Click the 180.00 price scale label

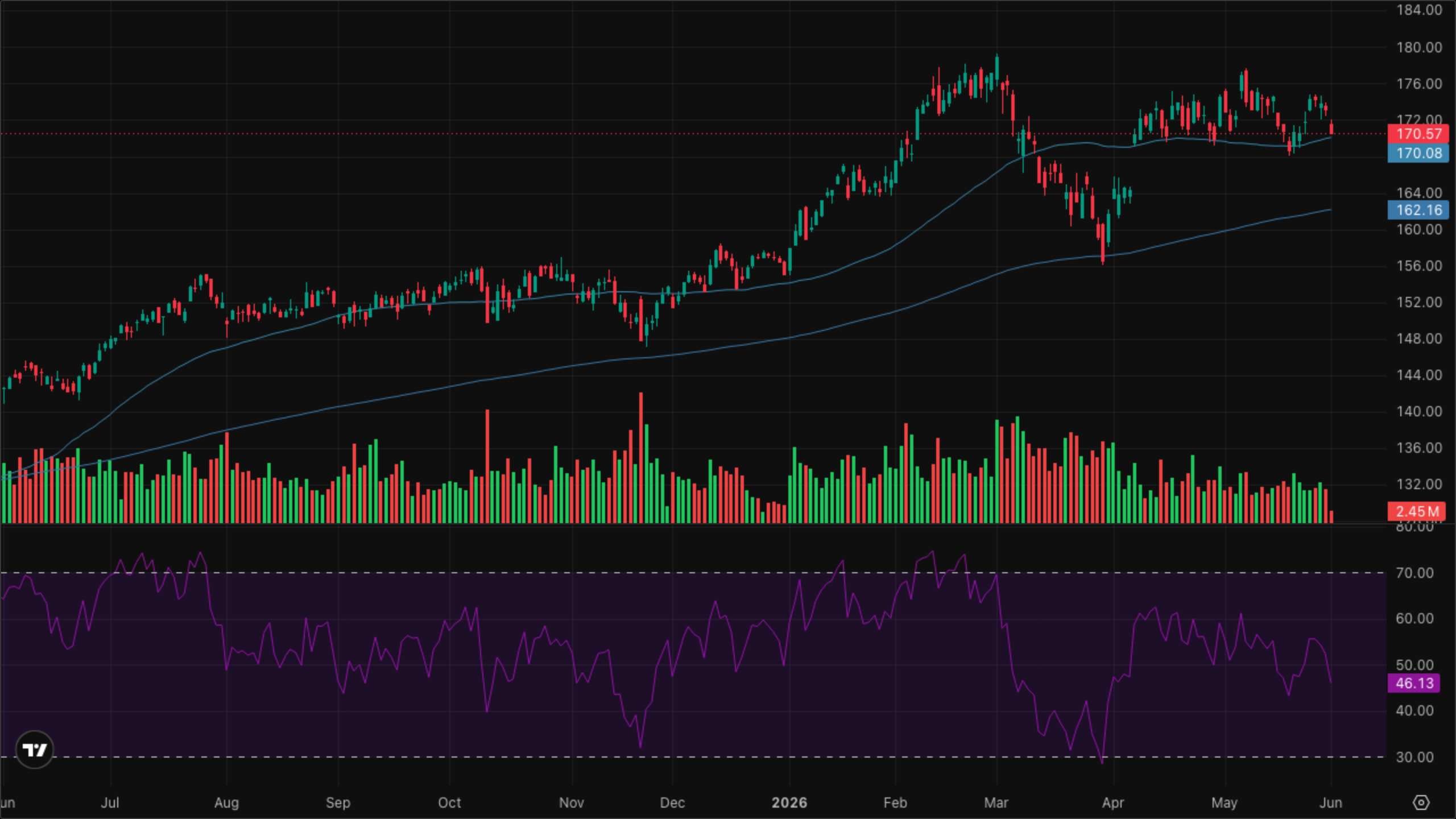click(x=1419, y=47)
